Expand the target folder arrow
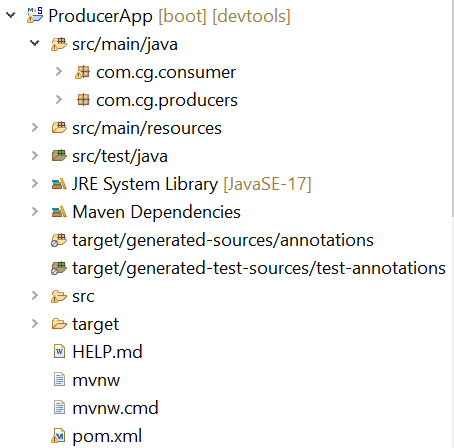The height and width of the screenshot is (448, 454). point(35,323)
